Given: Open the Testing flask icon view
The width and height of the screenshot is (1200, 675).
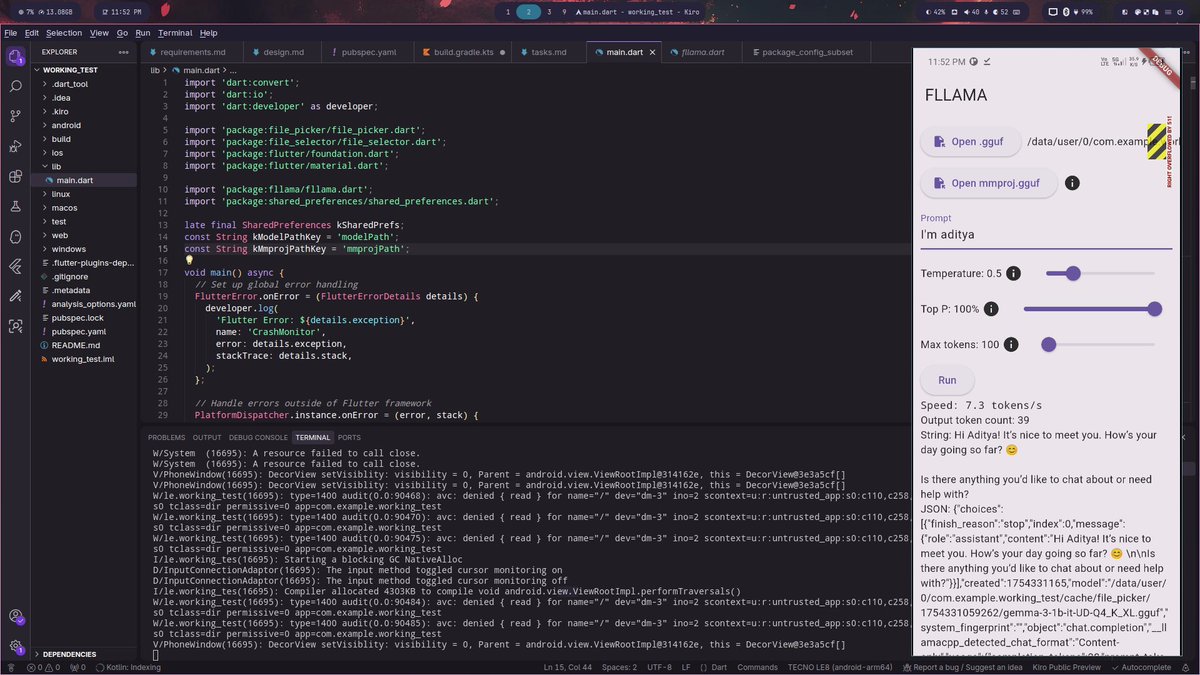Looking at the screenshot, I should pyautogui.click(x=15, y=206).
